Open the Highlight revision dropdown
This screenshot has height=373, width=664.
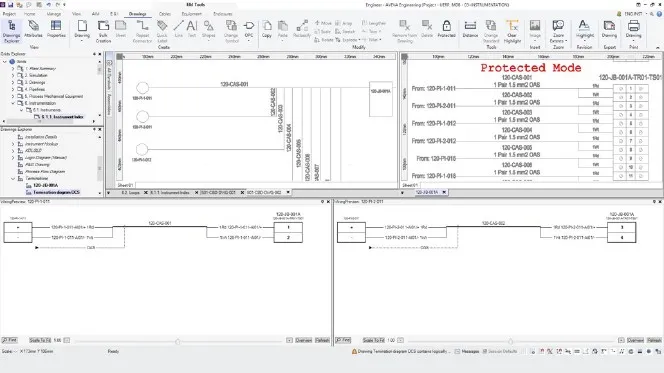point(585,40)
